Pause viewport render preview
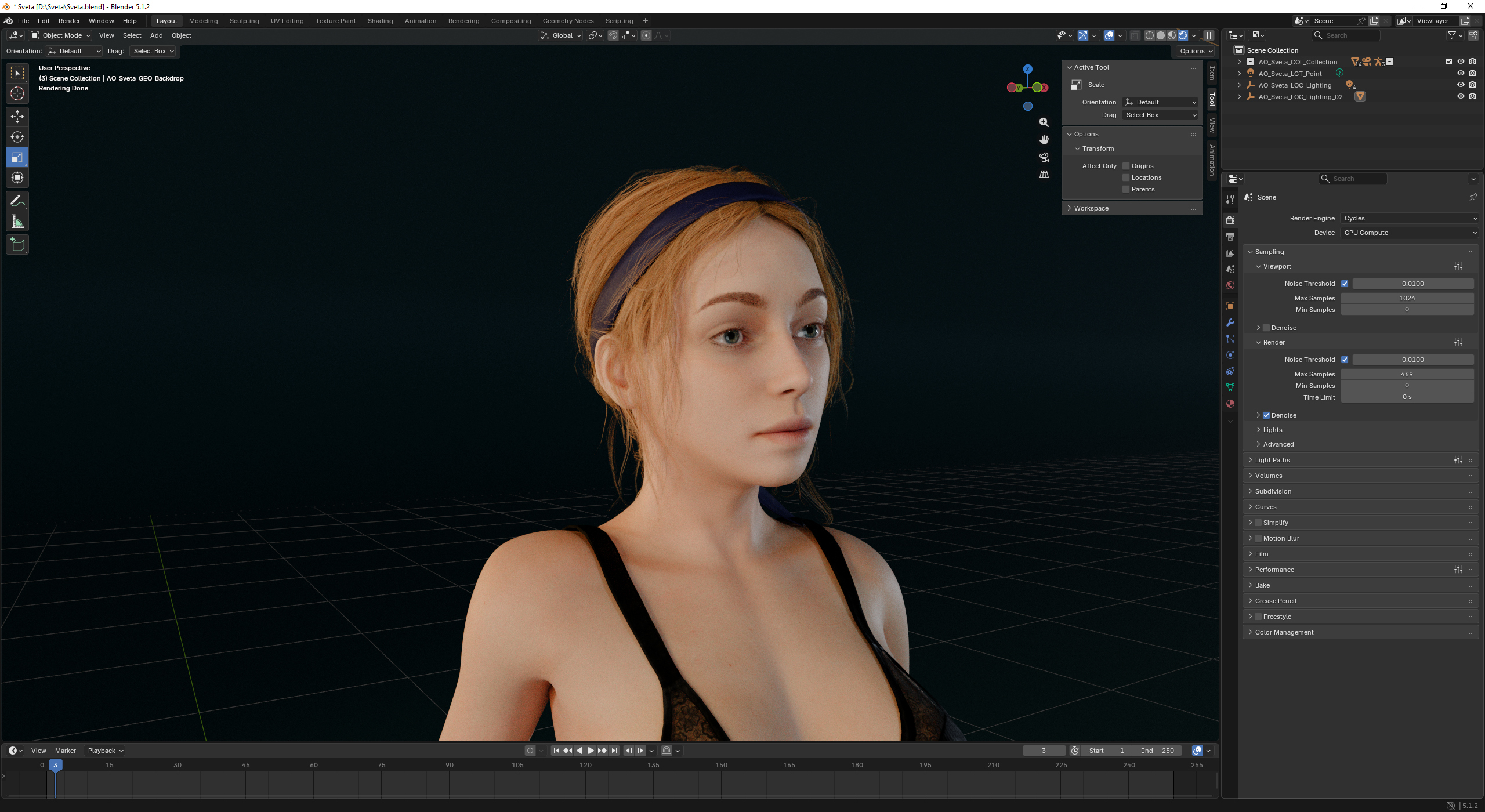This screenshot has width=1485, height=812. click(1209, 35)
